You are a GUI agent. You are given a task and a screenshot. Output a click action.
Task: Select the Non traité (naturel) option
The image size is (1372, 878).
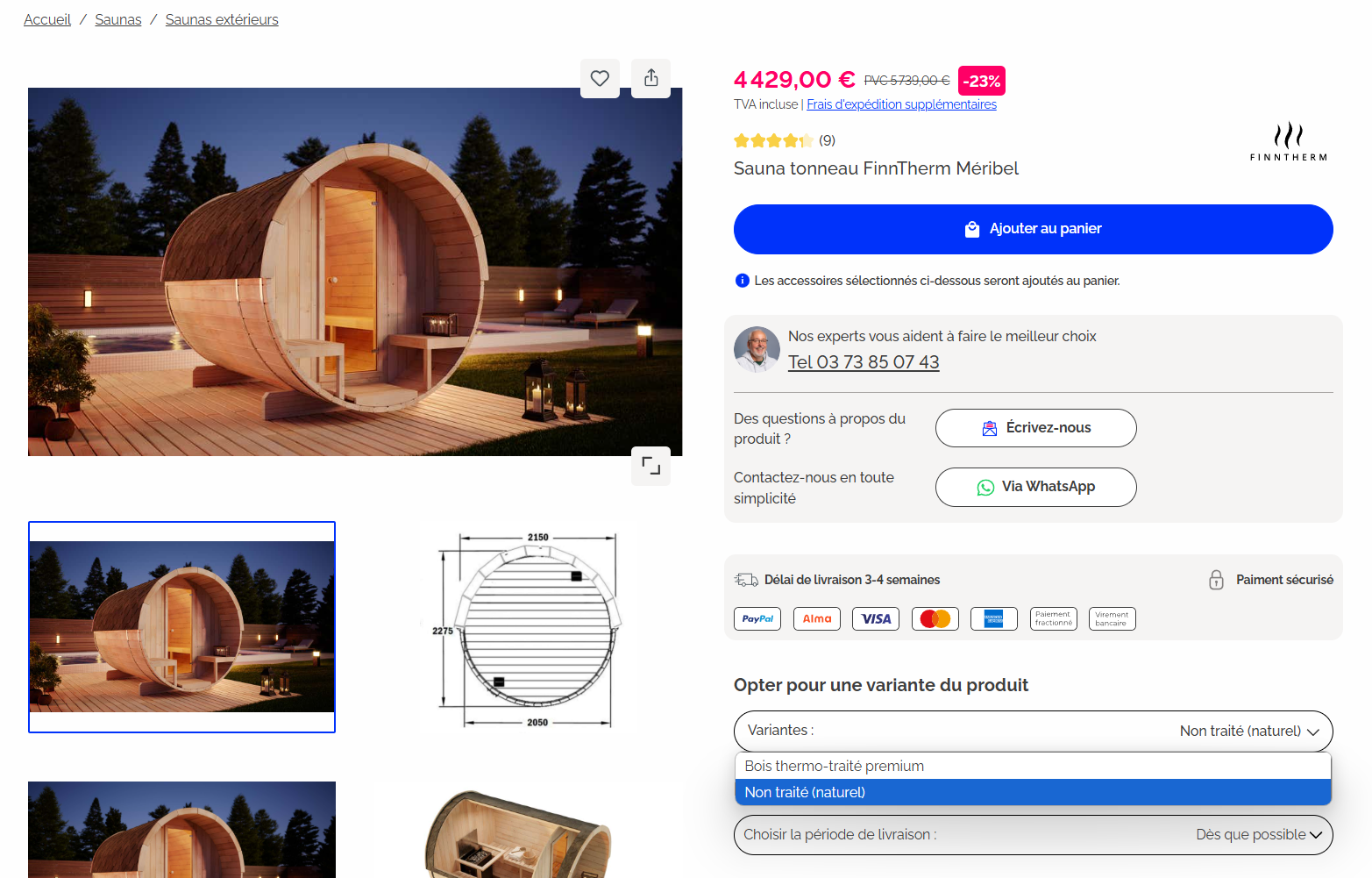(1033, 792)
